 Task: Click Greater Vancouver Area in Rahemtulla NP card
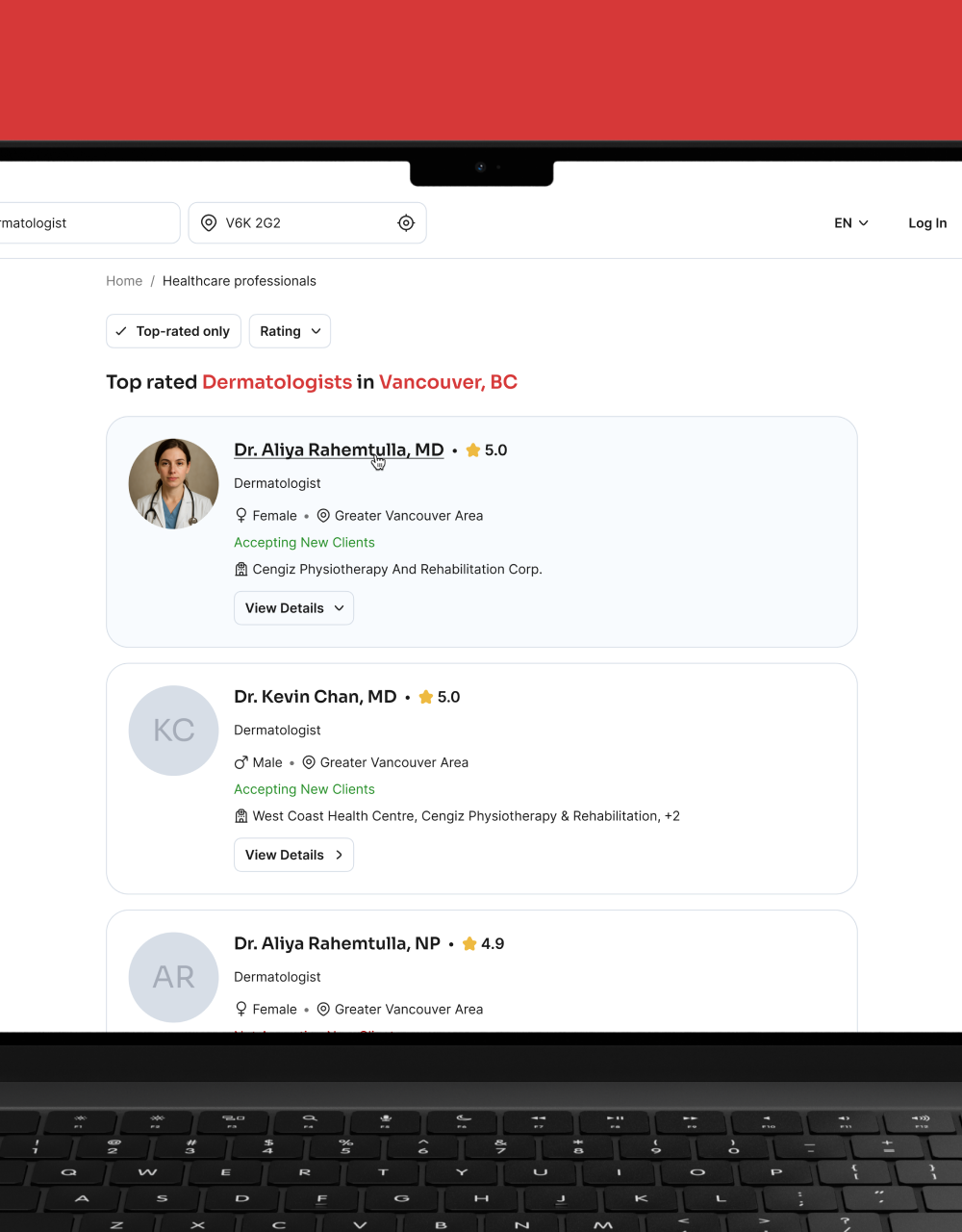(x=409, y=1010)
